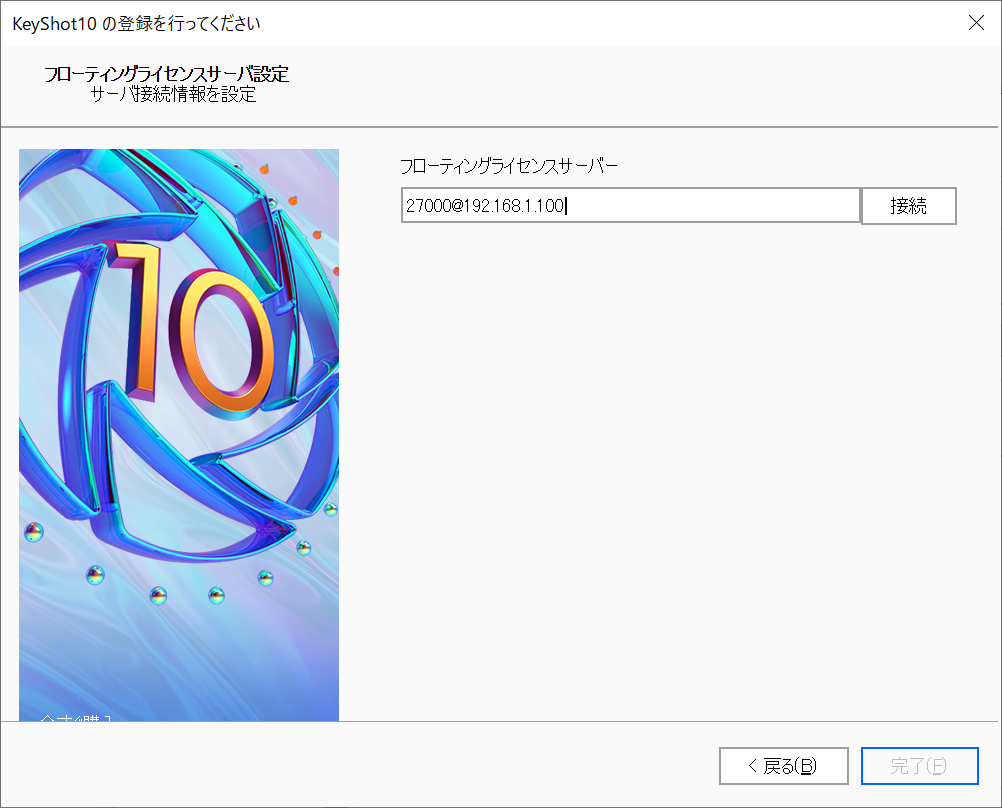Click the フローティングライセンスサーバー label

click(509, 166)
